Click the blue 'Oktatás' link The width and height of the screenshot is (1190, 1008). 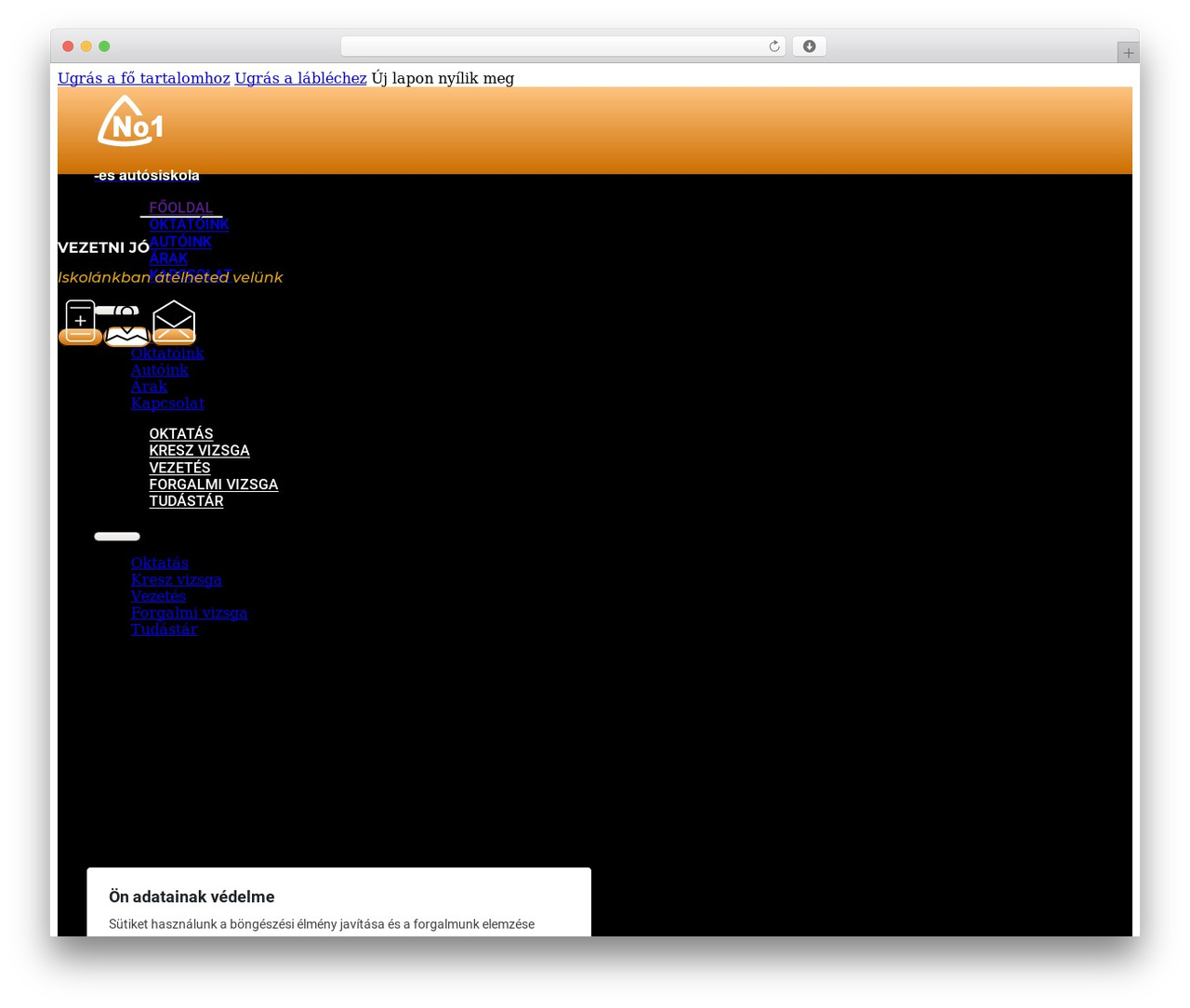160,563
